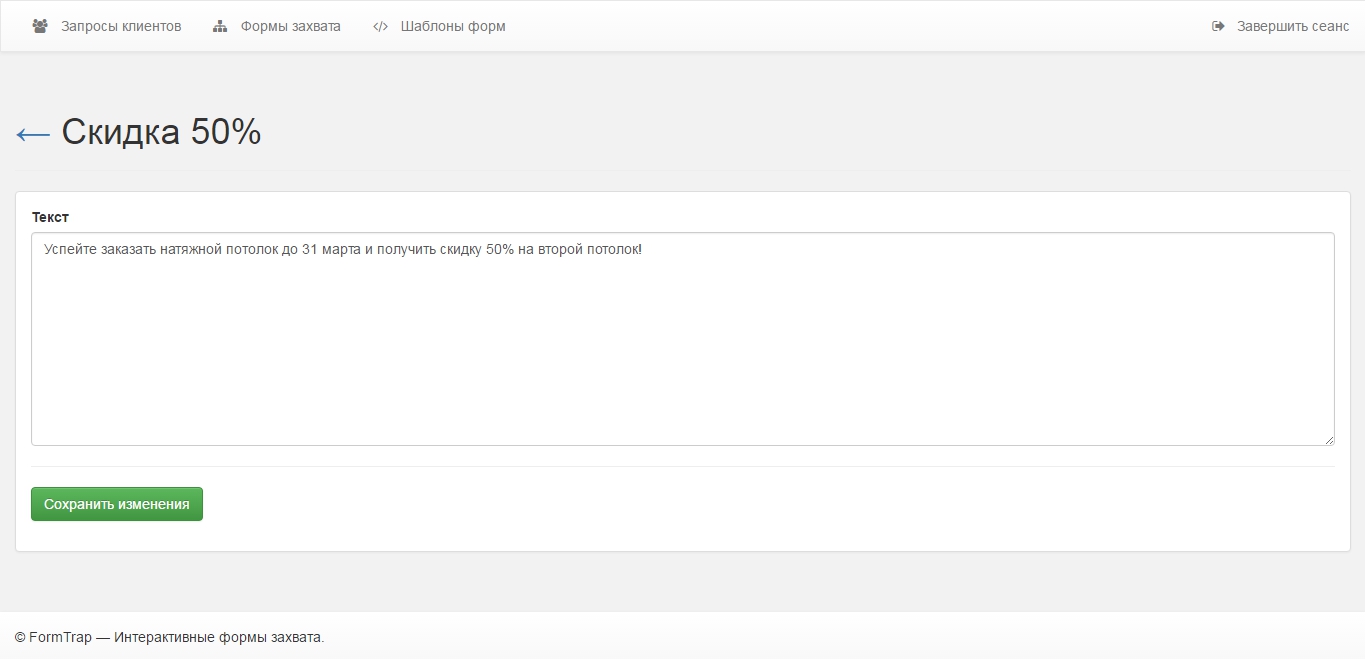Screen dimensions: 1365x659
Task: Click the textarea resize handle corner
Action: pos(1328,439)
